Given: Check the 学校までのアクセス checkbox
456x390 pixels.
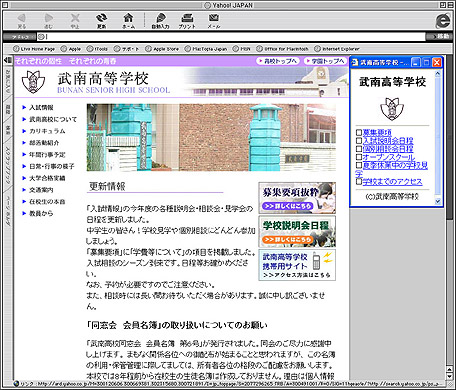Looking at the screenshot, I should pos(359,182).
